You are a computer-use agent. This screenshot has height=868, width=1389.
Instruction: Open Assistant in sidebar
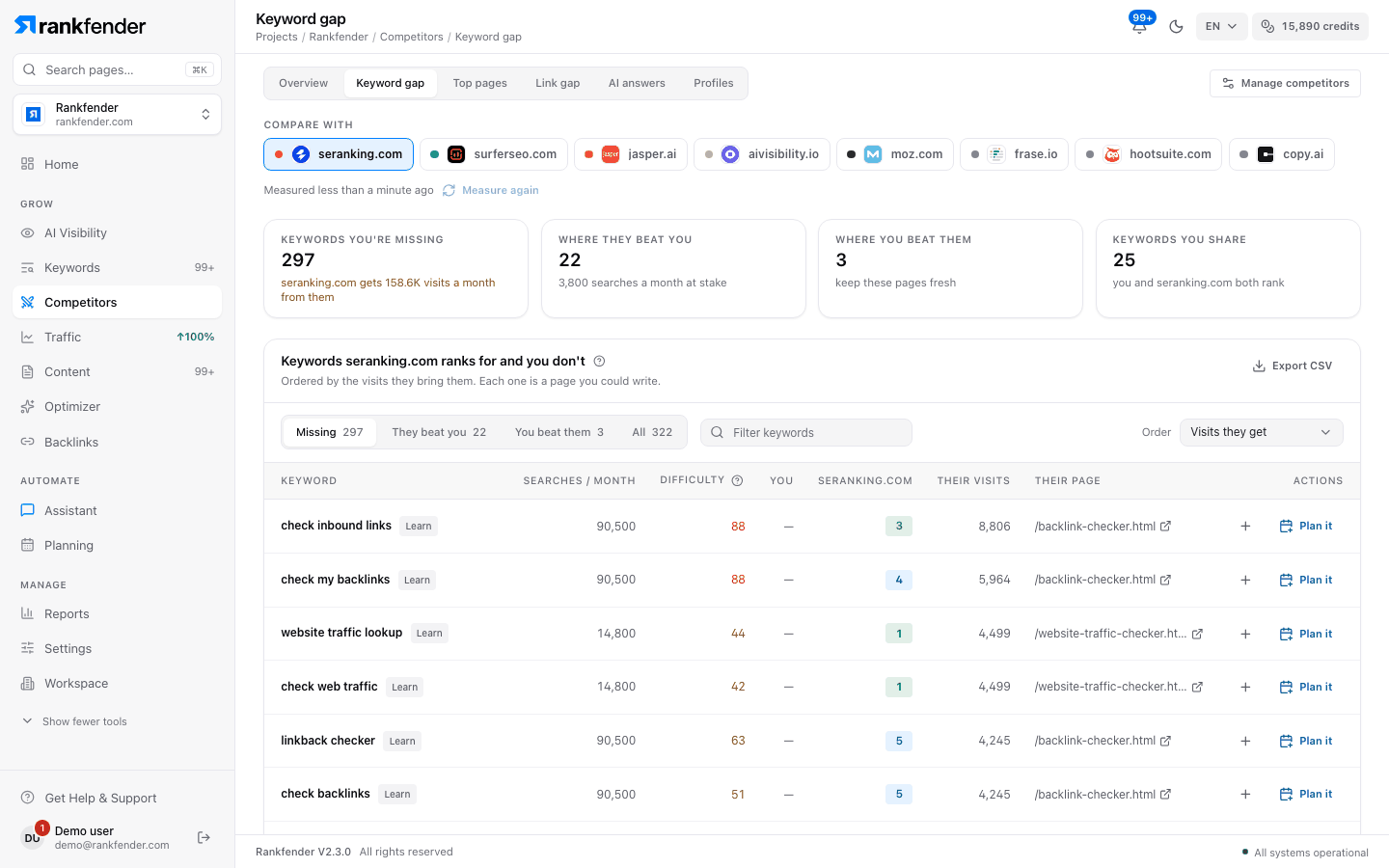(117, 510)
